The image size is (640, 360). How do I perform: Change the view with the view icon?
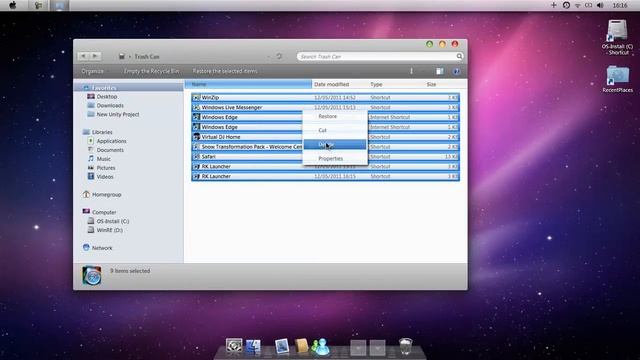tap(411, 71)
